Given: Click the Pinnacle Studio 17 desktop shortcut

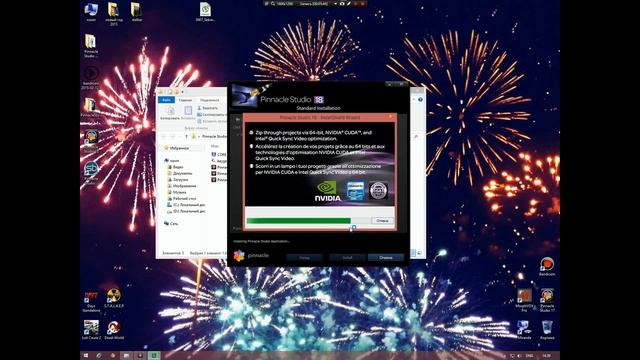Looking at the screenshot, I should (547, 300).
